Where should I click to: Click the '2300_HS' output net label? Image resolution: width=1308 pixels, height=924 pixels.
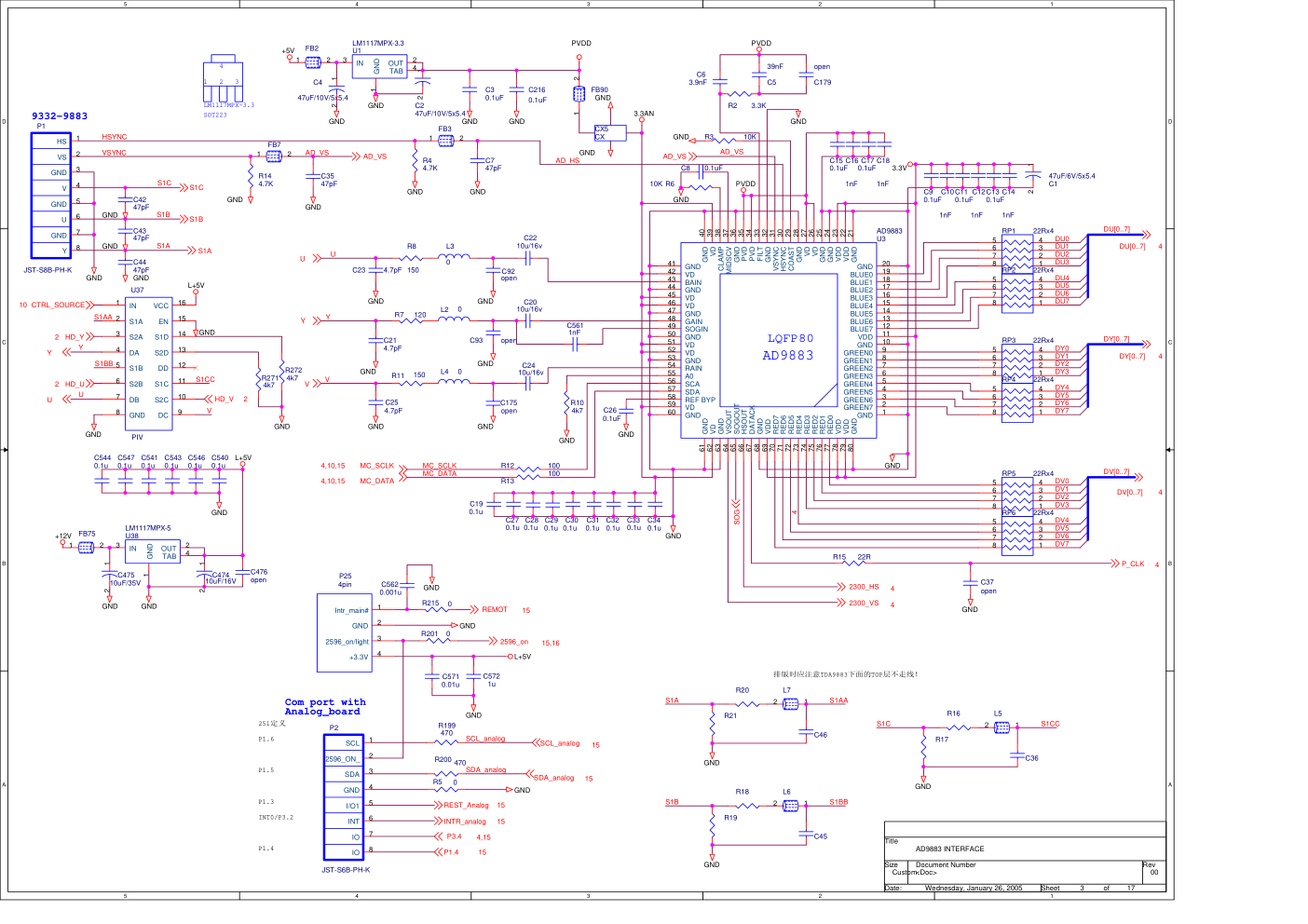coord(864,587)
